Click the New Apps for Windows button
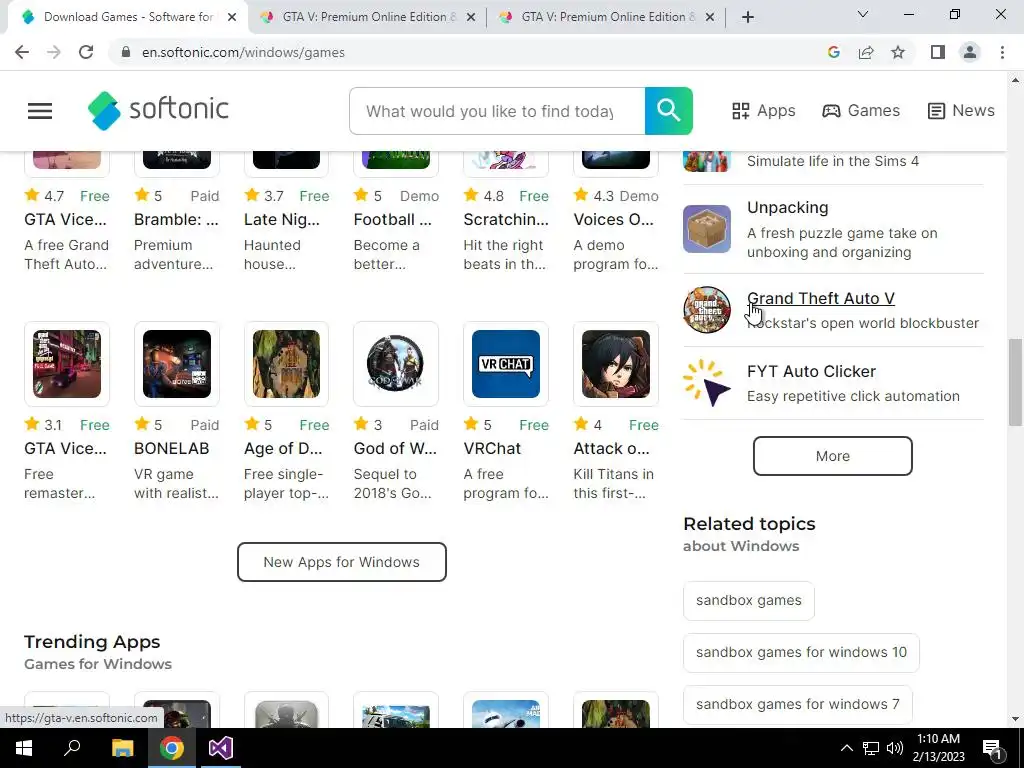Image resolution: width=1024 pixels, height=768 pixels. (x=342, y=562)
